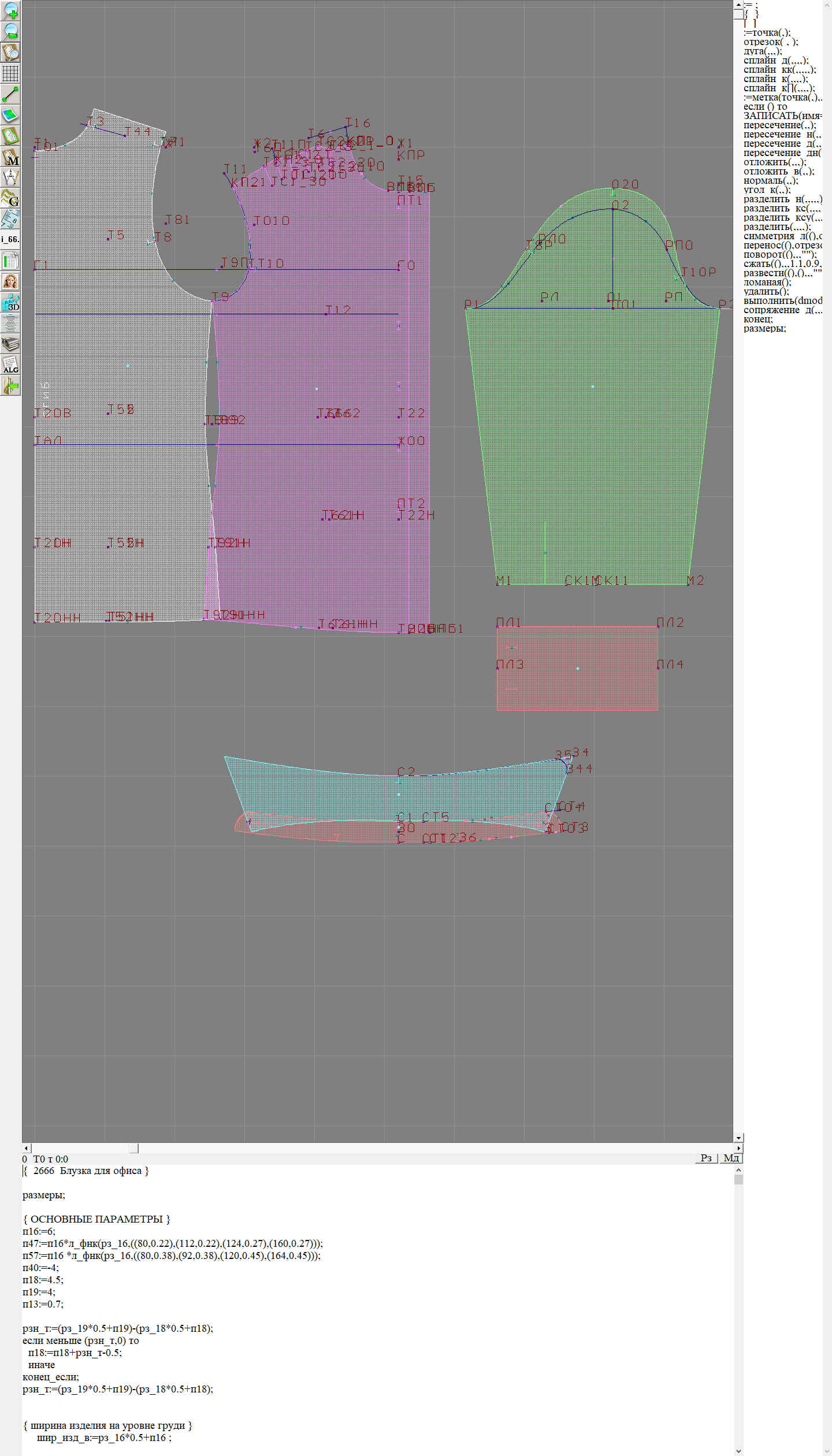Click the compass drawing tools icon
832x1456 pixels.
(10, 177)
